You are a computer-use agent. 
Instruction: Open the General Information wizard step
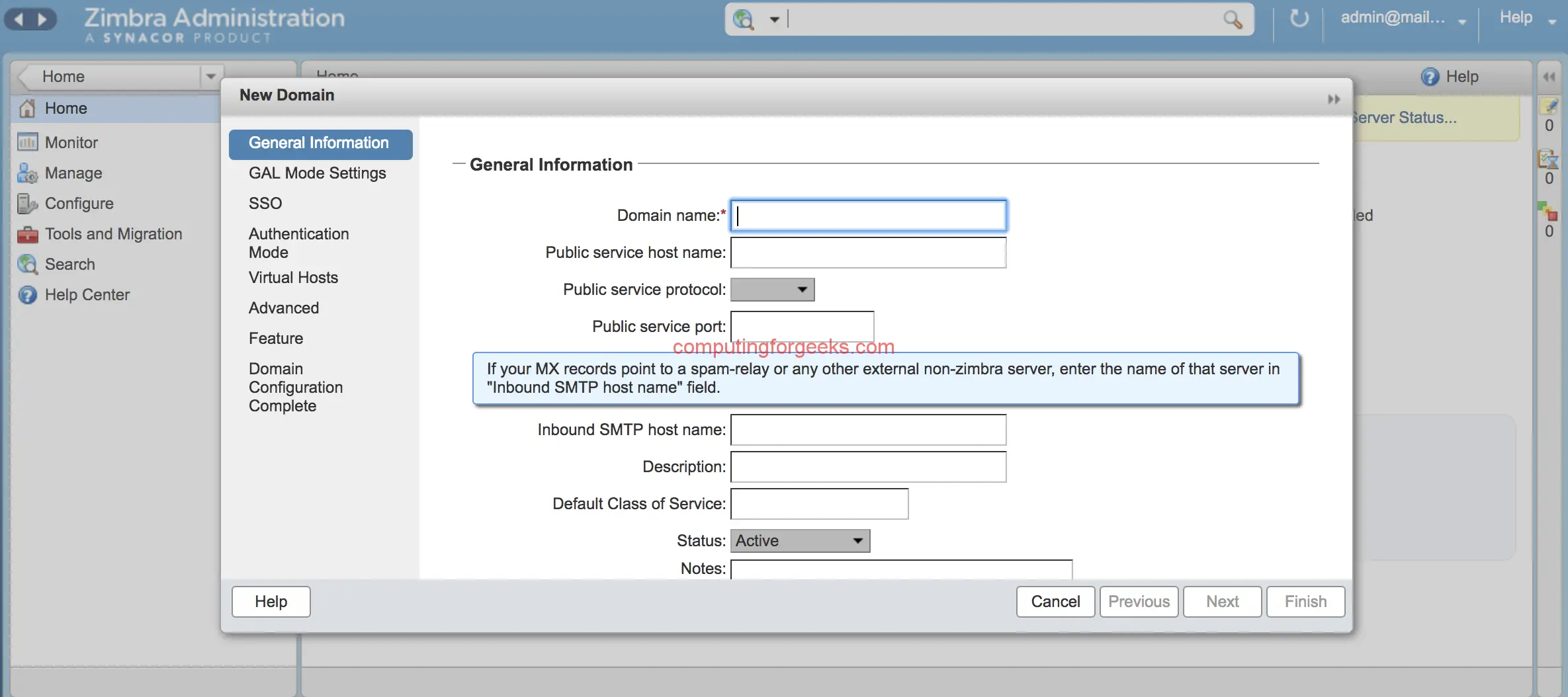pos(320,143)
